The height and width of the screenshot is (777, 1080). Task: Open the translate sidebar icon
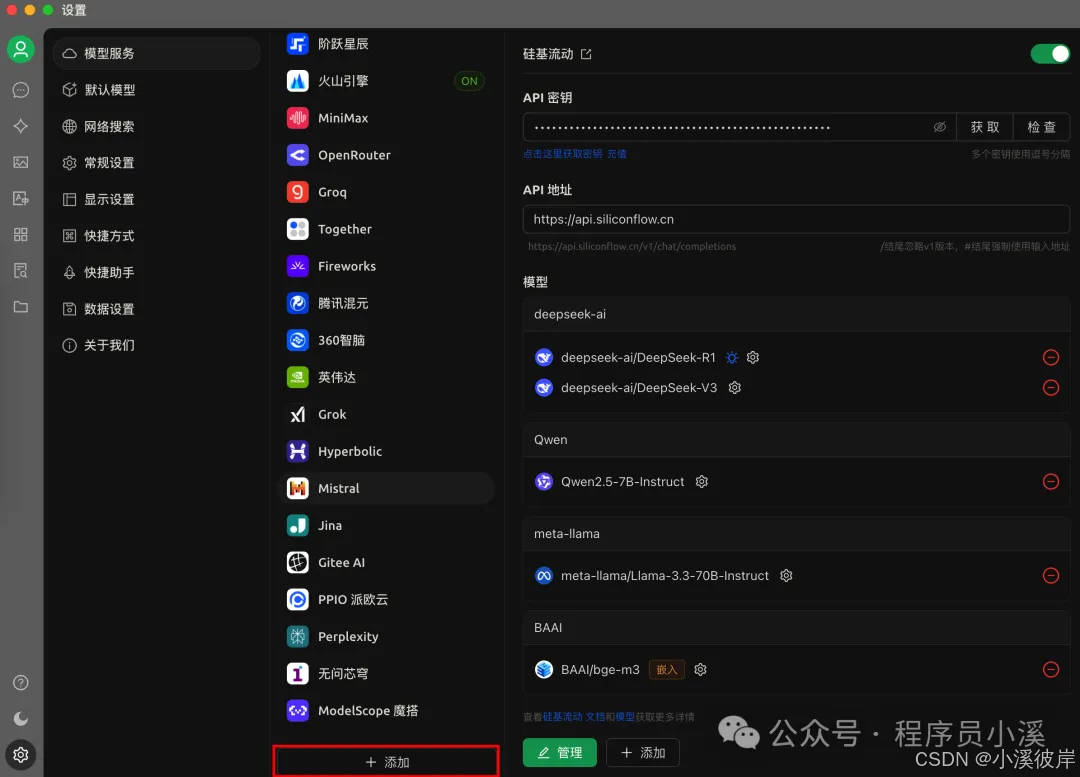coord(21,198)
